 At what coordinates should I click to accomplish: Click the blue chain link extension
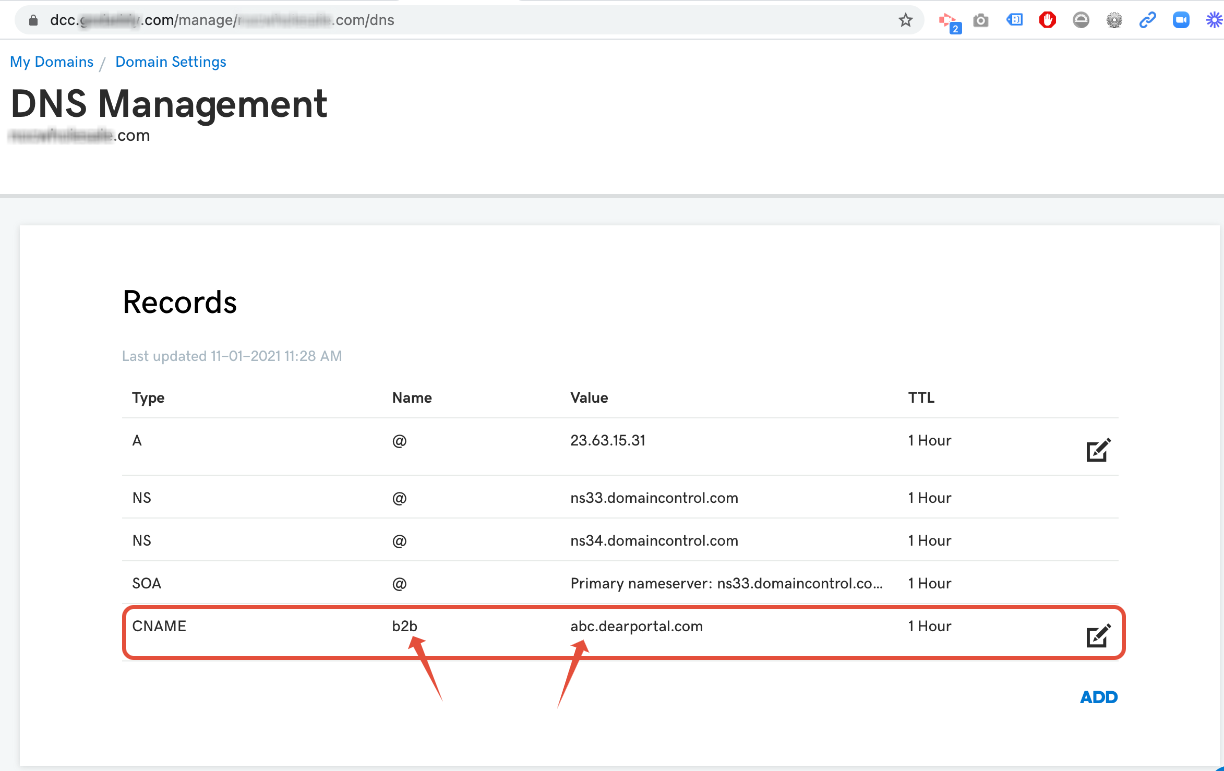pos(1148,20)
